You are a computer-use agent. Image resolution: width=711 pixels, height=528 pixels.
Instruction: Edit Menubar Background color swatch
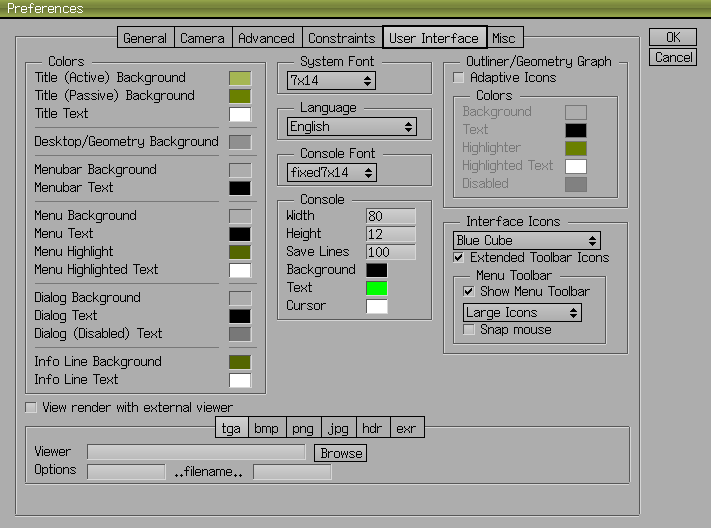240,170
